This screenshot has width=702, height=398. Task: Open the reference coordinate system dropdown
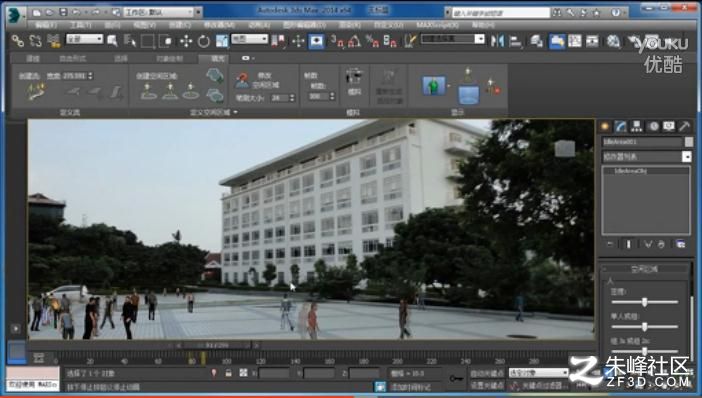click(249, 39)
